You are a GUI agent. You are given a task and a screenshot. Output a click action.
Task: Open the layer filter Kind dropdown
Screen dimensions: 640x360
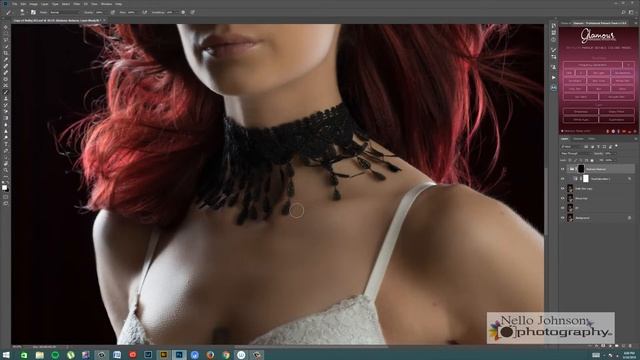571,147
